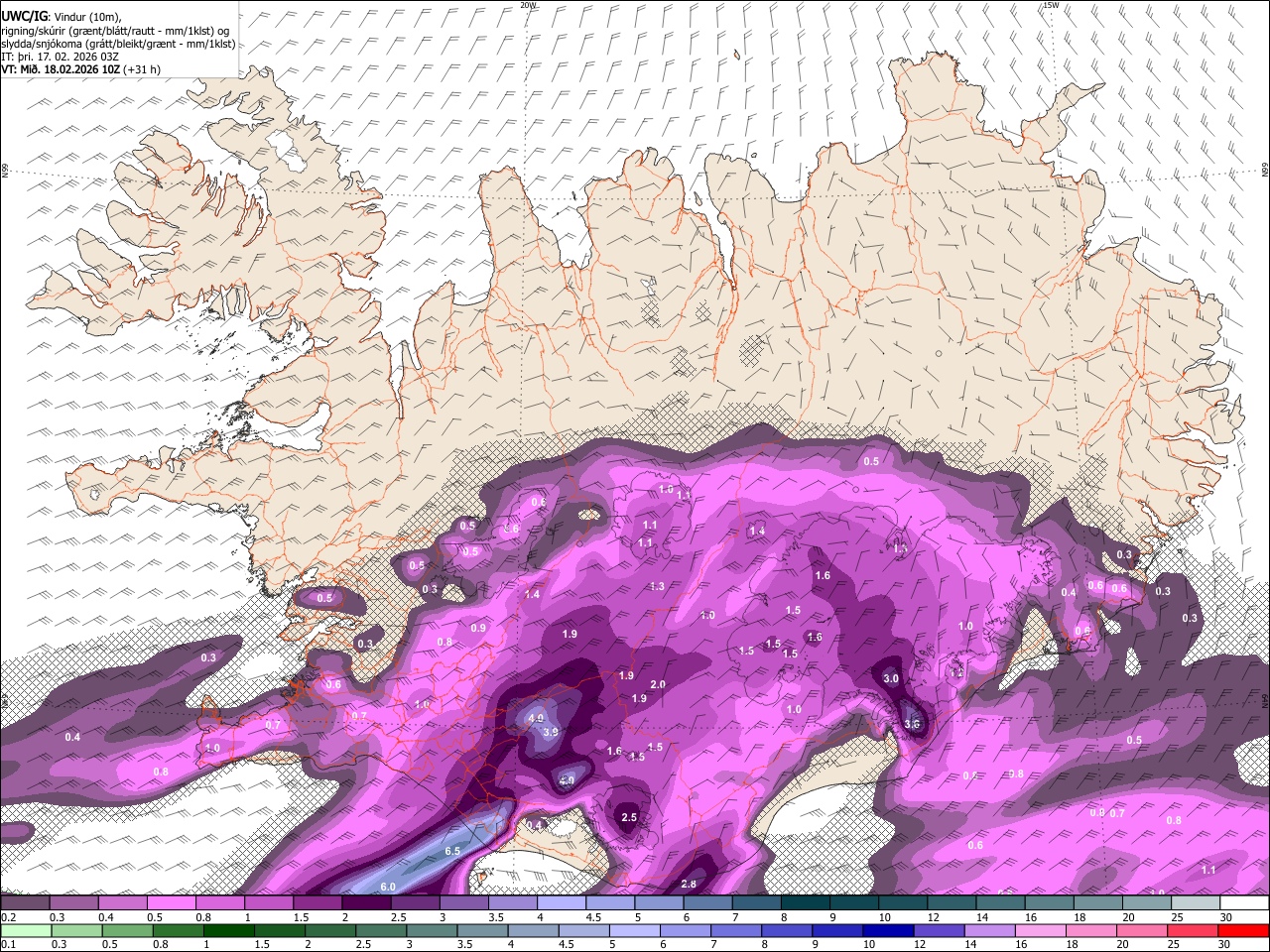The height and width of the screenshot is (952, 1270).
Task: Click the 2.8 value label on the map
Action: (689, 885)
